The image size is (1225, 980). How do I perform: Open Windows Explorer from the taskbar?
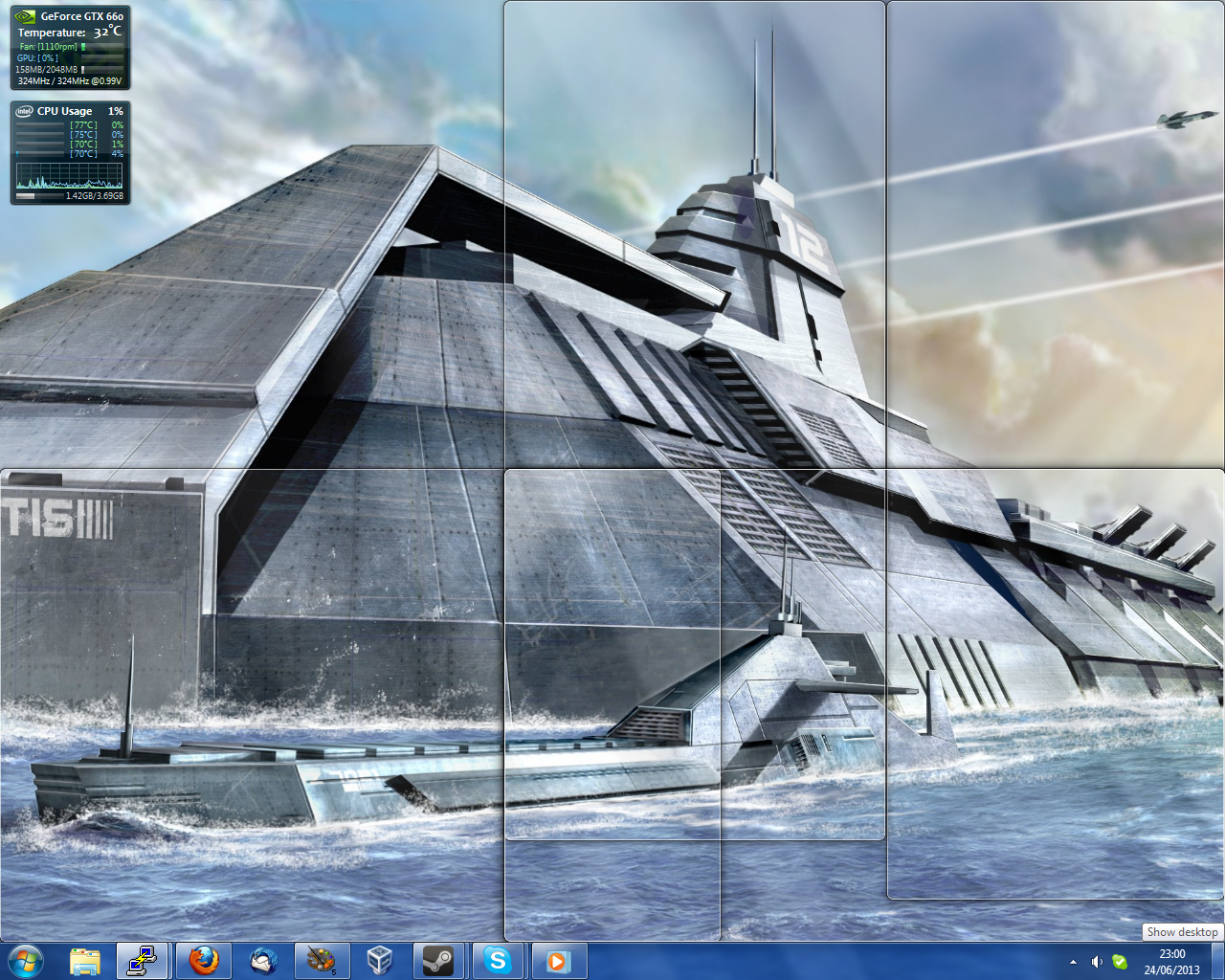[x=85, y=961]
